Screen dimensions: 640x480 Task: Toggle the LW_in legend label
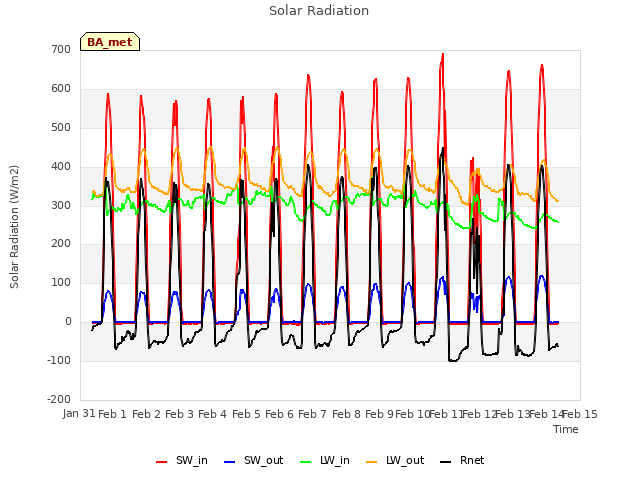pyautogui.click(x=335, y=460)
